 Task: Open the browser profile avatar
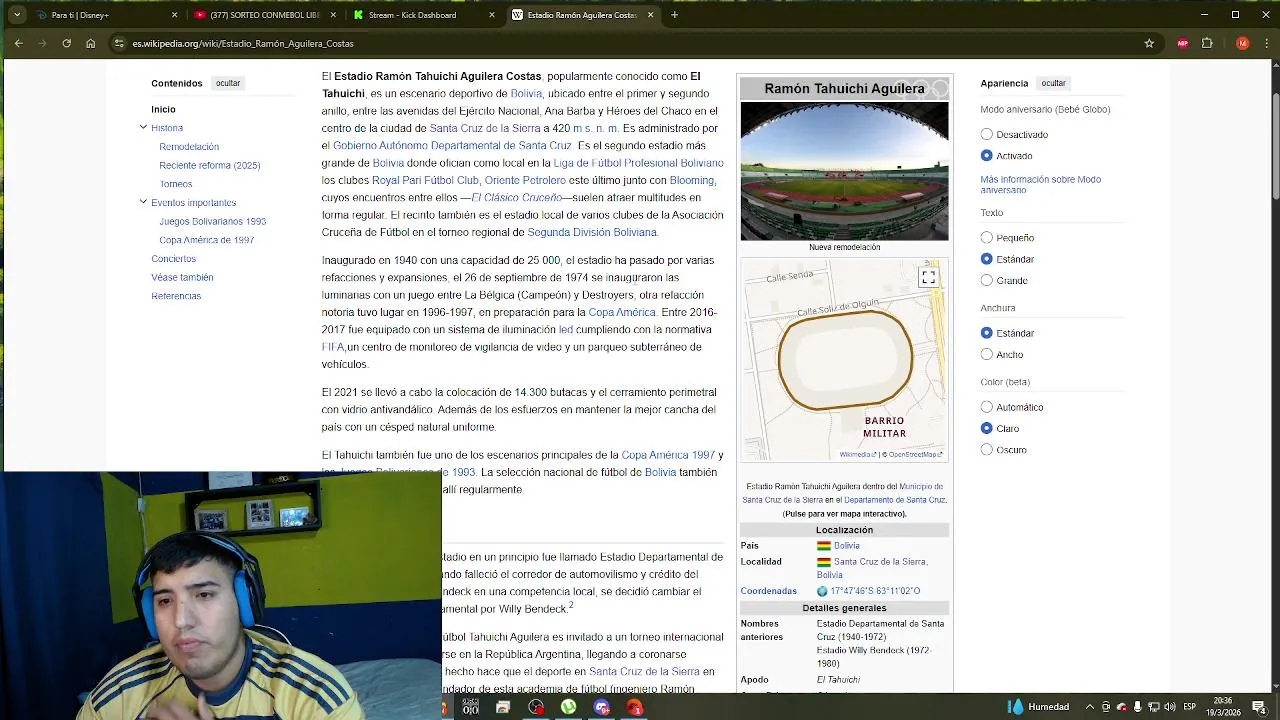click(x=1243, y=43)
